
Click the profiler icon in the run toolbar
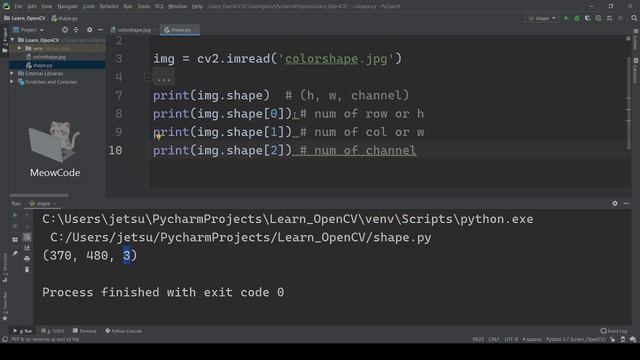point(598,18)
